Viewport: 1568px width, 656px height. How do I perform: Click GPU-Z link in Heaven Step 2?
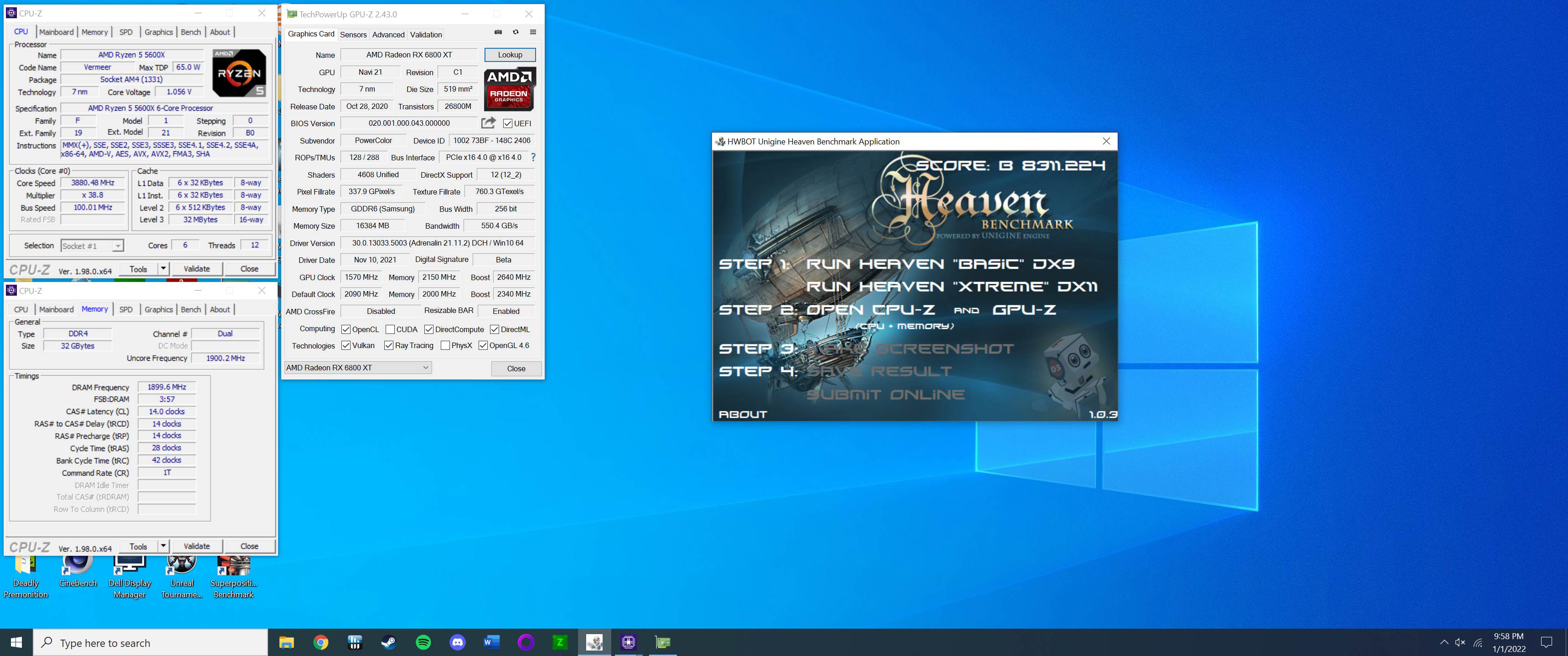1024,310
